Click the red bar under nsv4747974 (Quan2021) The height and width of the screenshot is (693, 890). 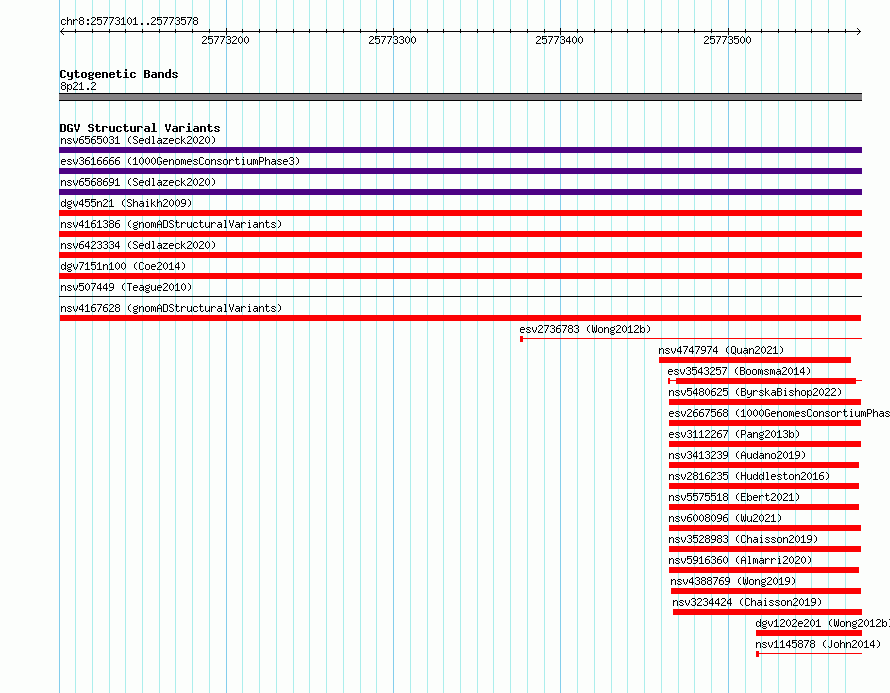pos(755,360)
